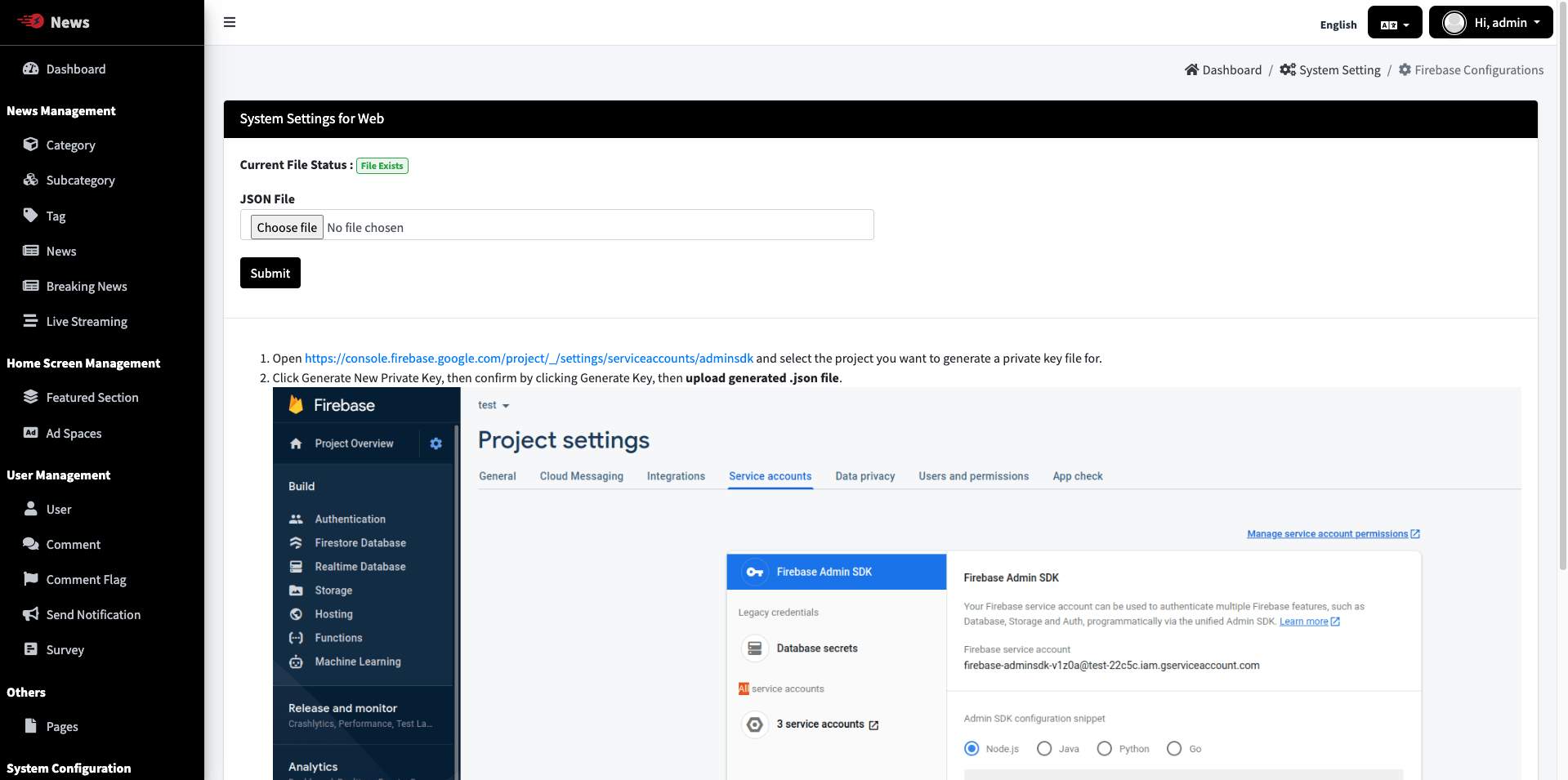Expand the Hi, admin user menu
Image resolution: width=1568 pixels, height=780 pixels.
pos(1490,23)
